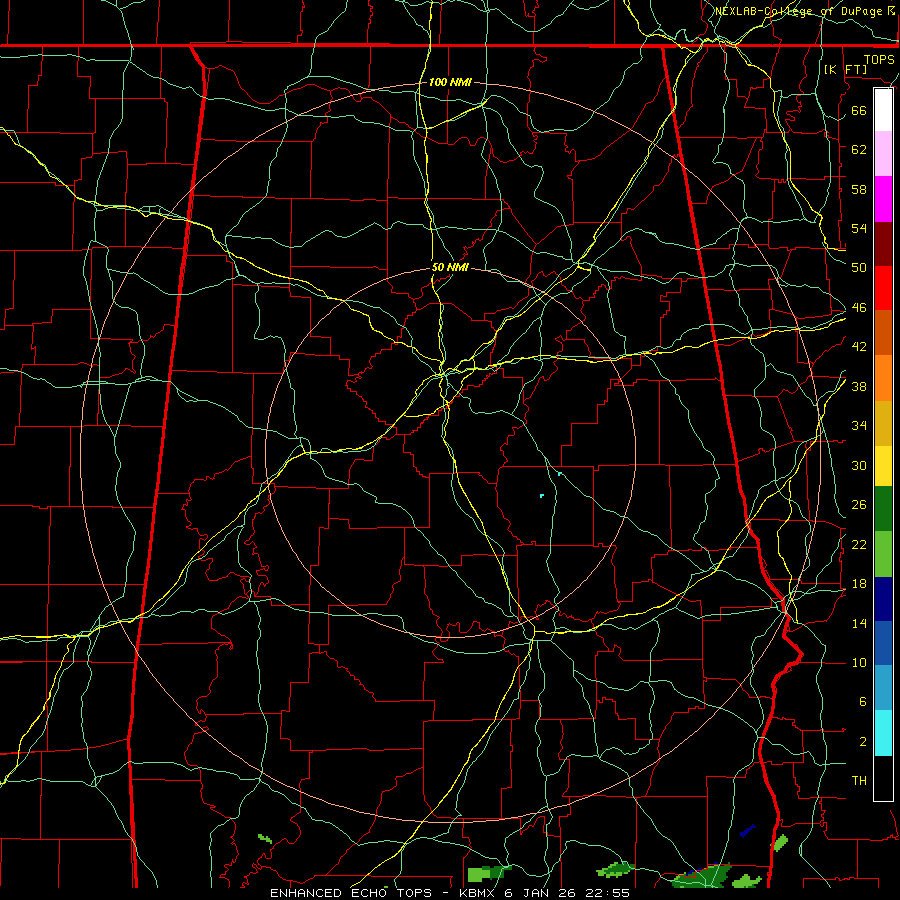Click the "62" scale label

pyautogui.click(x=859, y=149)
